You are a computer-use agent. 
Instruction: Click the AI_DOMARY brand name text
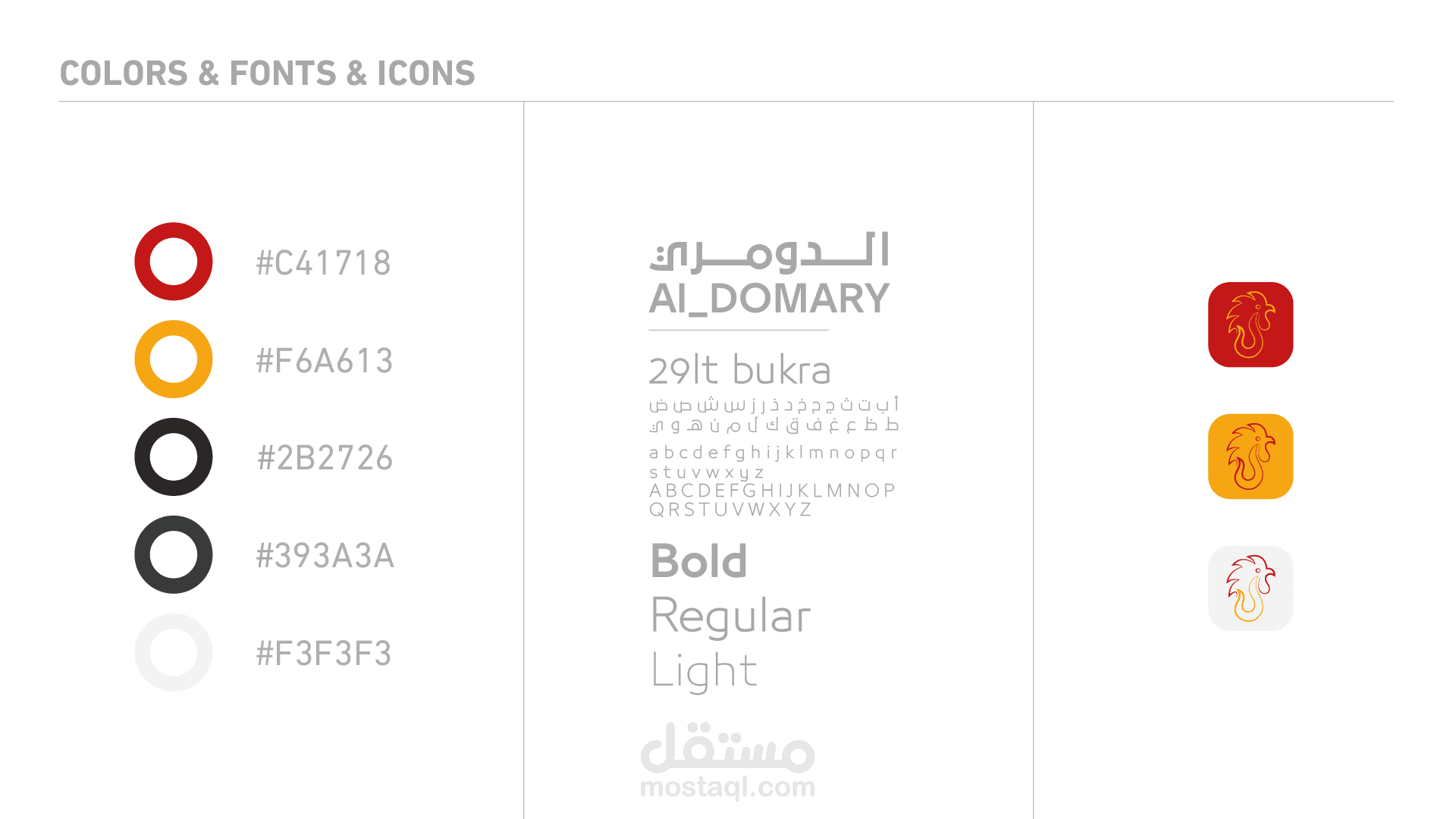769,299
